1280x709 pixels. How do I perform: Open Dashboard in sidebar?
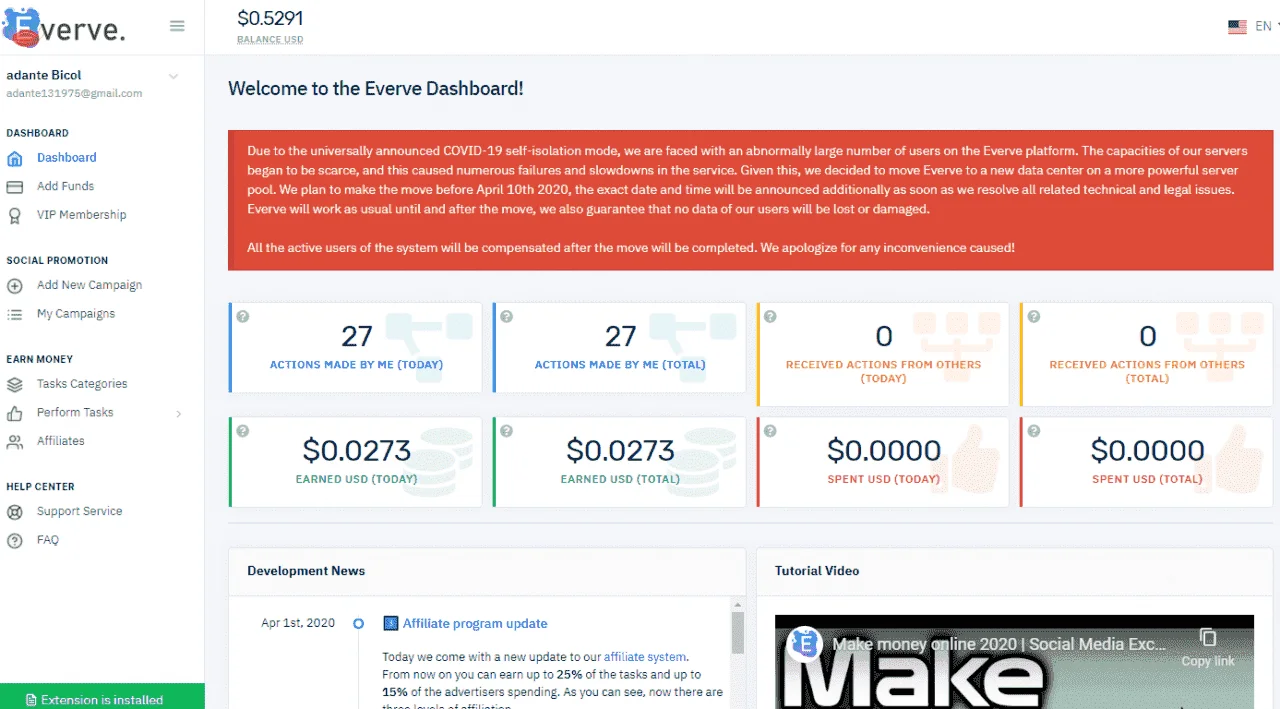point(67,158)
